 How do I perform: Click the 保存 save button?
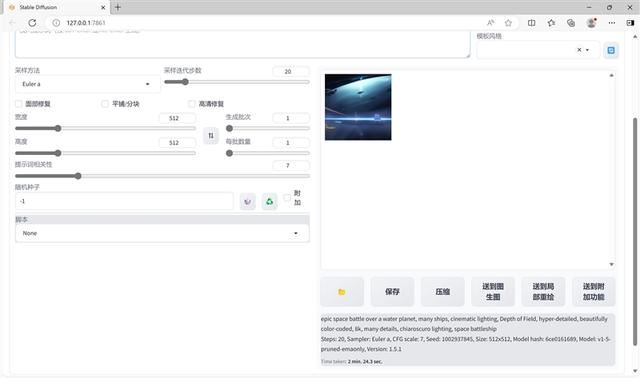click(392, 291)
